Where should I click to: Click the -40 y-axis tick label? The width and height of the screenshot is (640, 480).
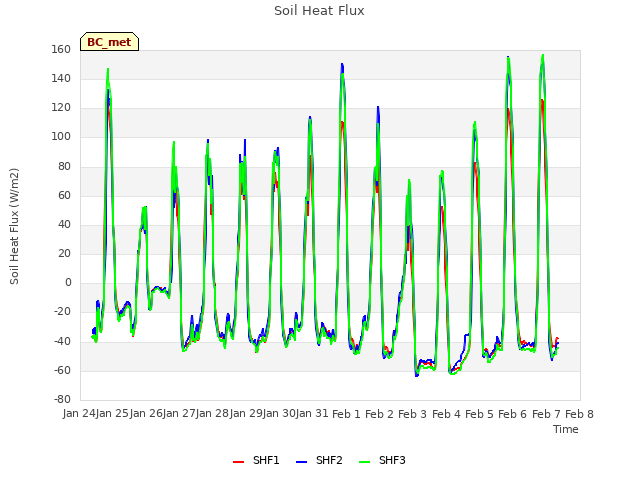[x=62, y=341]
